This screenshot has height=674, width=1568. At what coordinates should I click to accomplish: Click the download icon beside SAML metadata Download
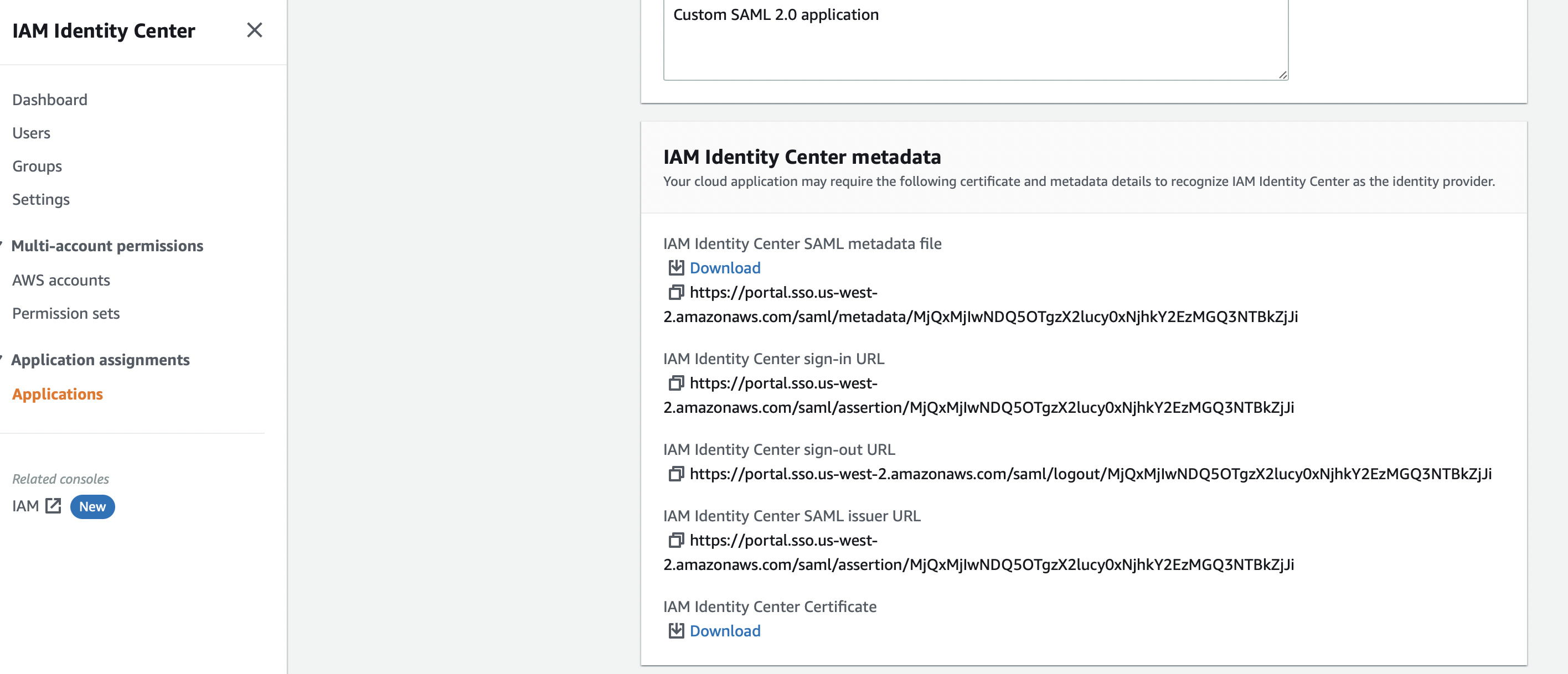coord(675,268)
